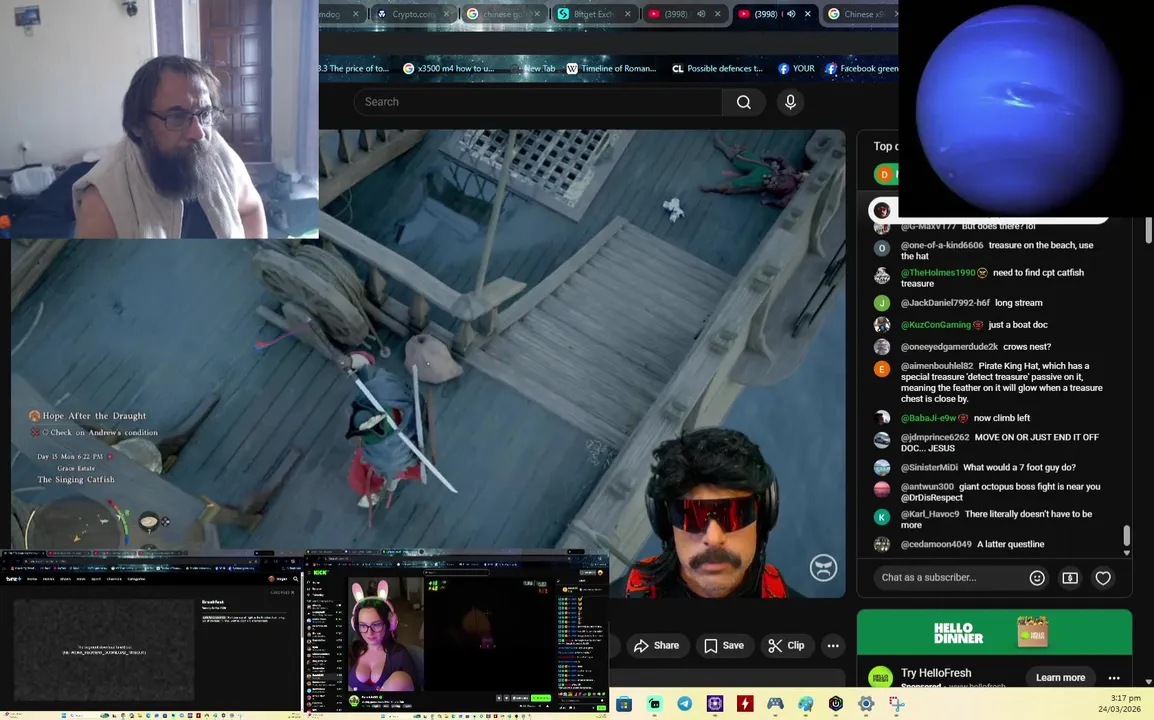
Task: Open Telegram from the taskbar
Action: 684,704
